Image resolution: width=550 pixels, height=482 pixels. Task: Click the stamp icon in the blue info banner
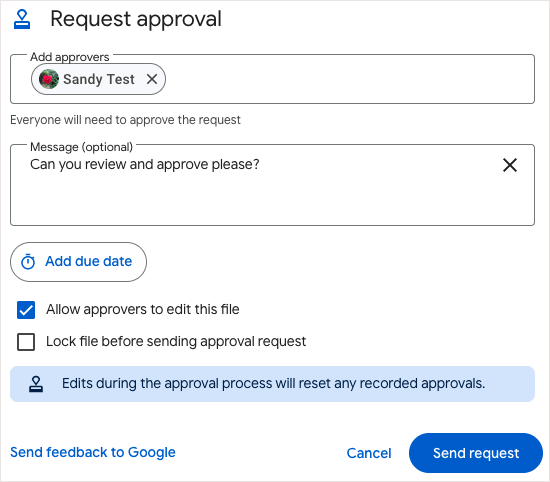(36, 384)
